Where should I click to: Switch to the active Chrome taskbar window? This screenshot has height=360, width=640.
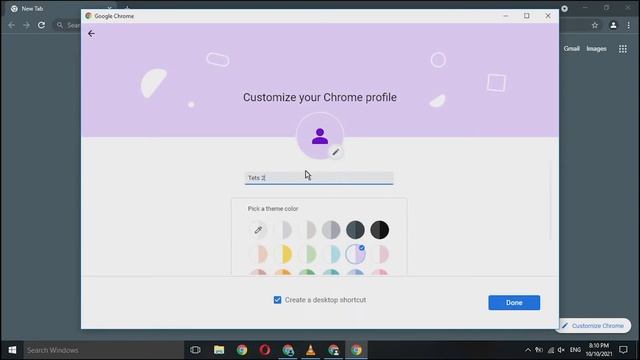click(x=356, y=350)
